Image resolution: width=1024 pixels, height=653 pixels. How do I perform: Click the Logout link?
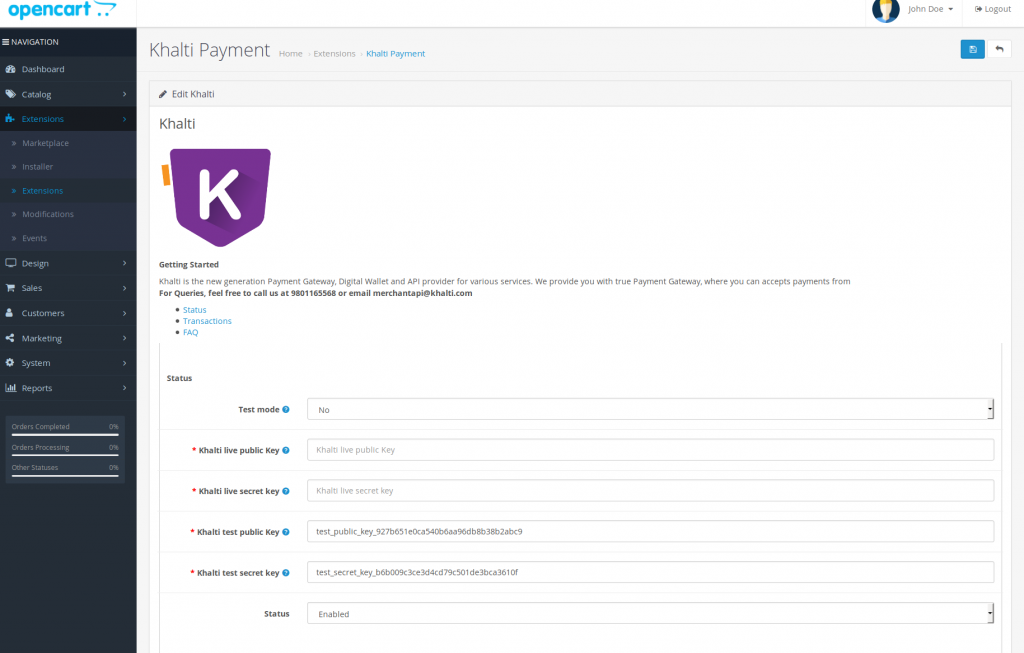[993, 9]
